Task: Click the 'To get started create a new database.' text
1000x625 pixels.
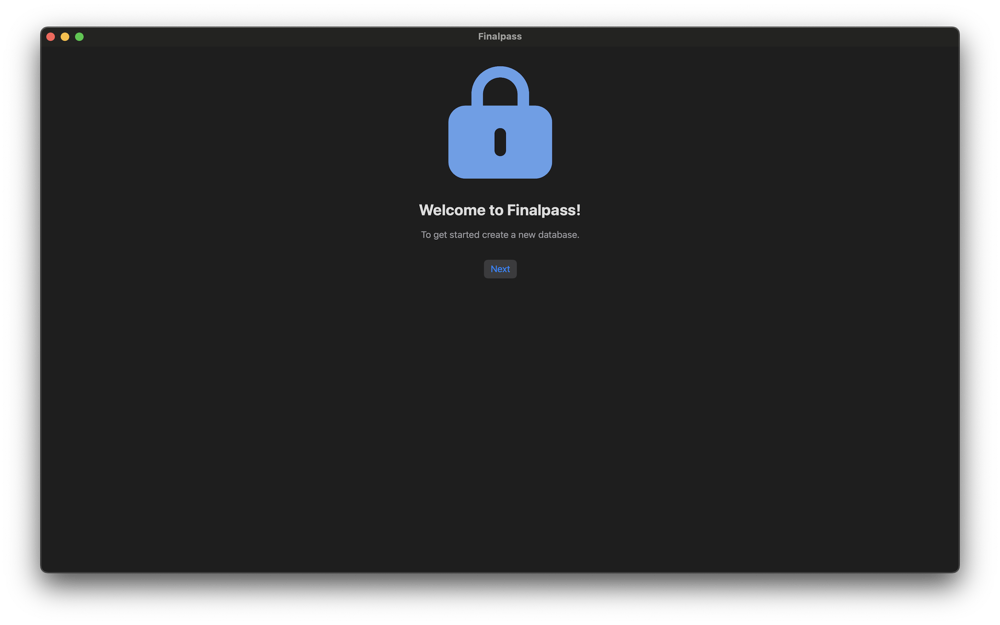Action: click(x=500, y=235)
